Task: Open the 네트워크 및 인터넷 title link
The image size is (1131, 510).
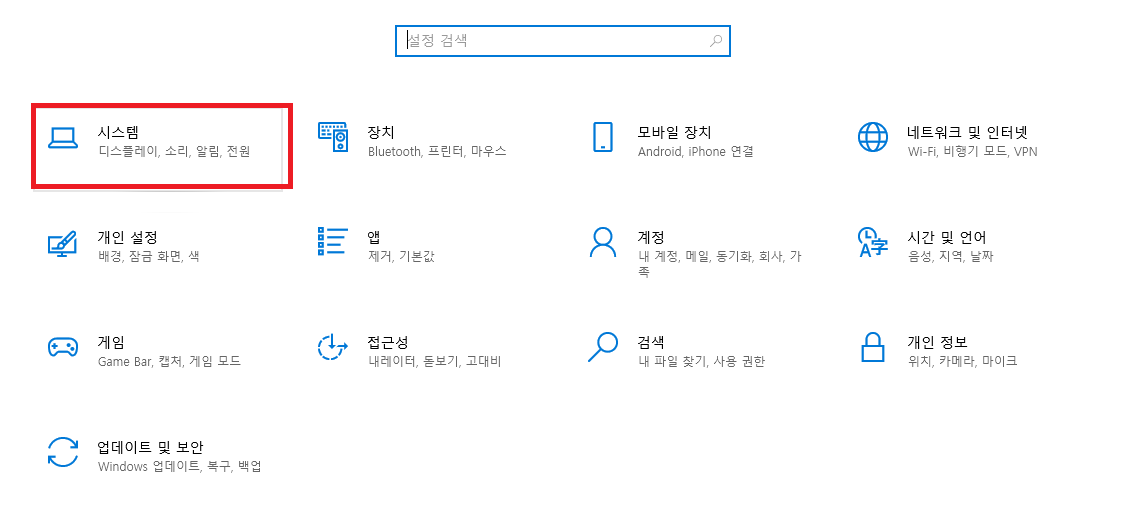Action: [967, 132]
